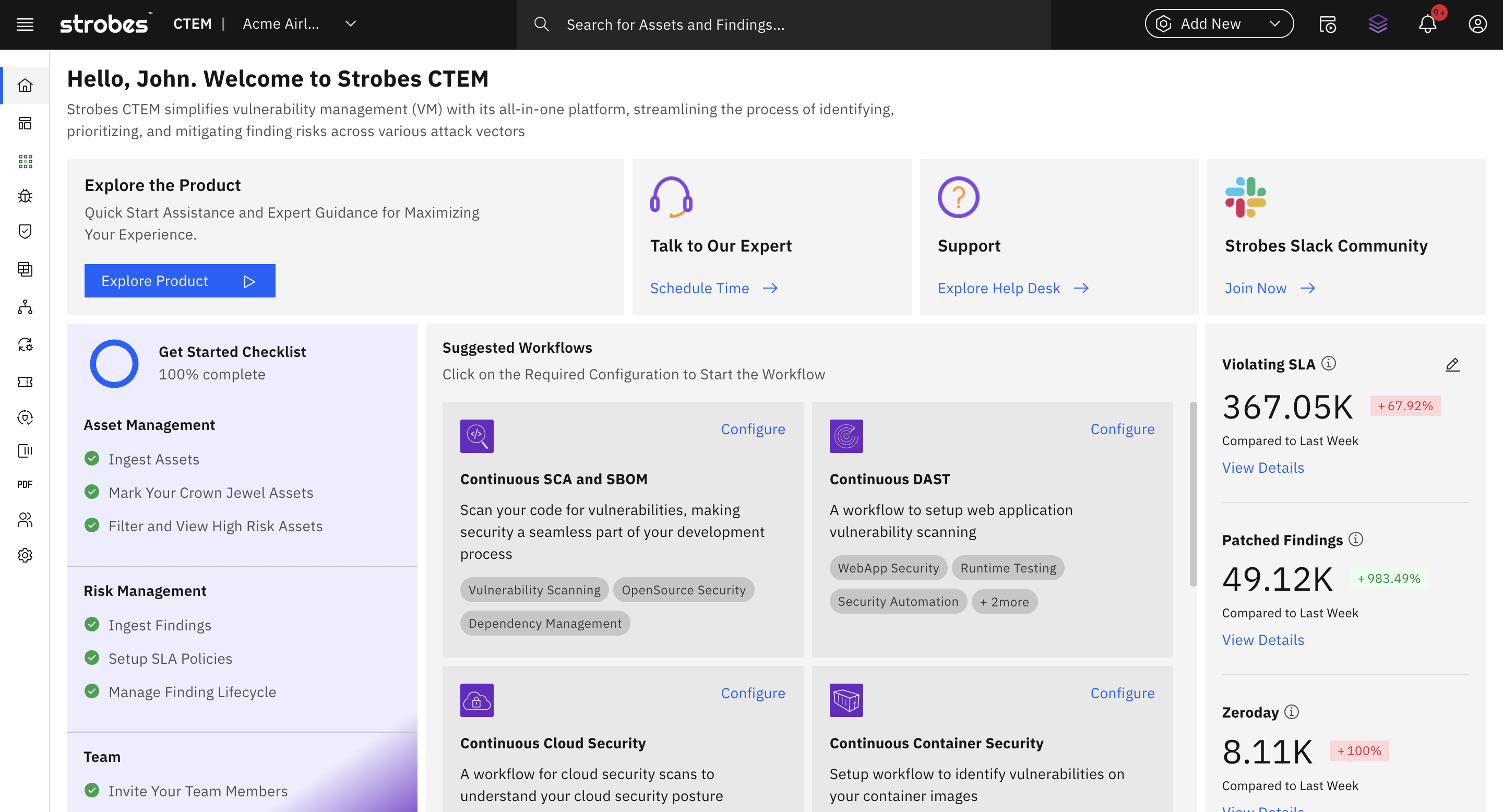Open the ticket icon in sidebar
Viewport: 1503px width, 812px height.
pyautogui.click(x=25, y=381)
